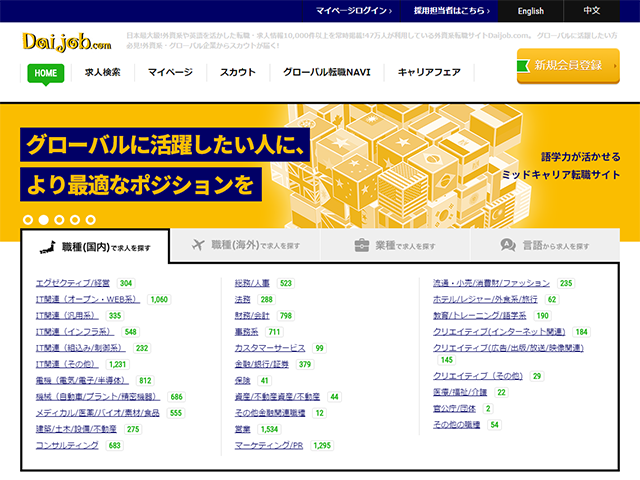The width and height of the screenshot is (640, 480).
Task: Open 営業 category link
Action: (242, 429)
